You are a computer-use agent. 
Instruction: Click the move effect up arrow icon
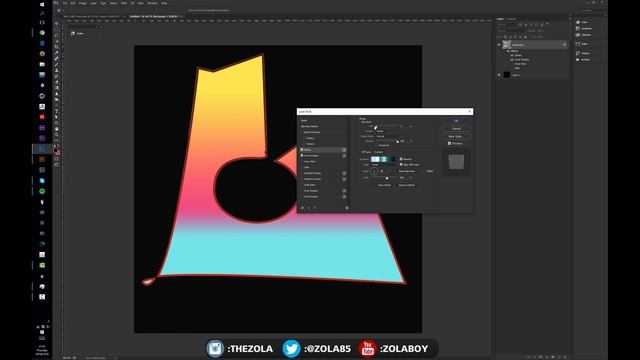point(309,208)
